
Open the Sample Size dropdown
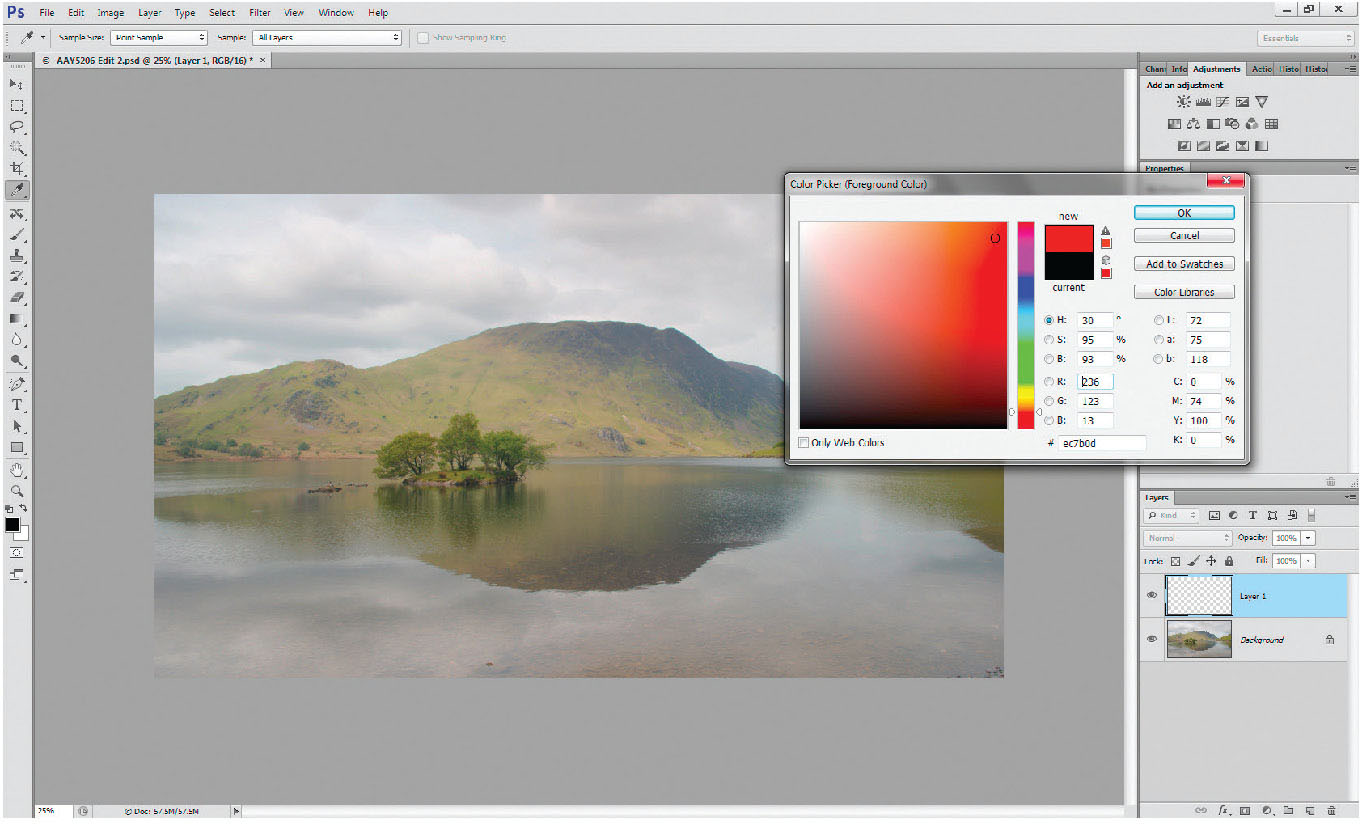159,37
